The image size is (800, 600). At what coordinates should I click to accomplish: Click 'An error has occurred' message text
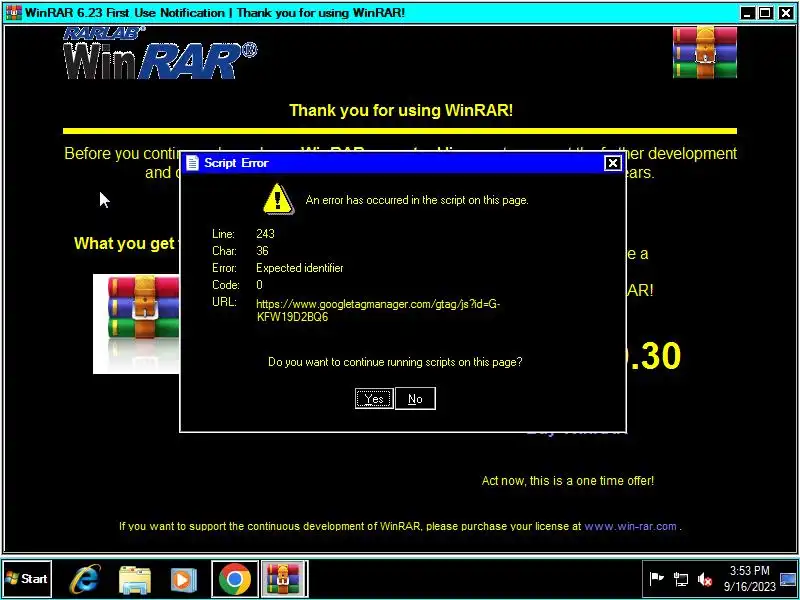point(417,200)
